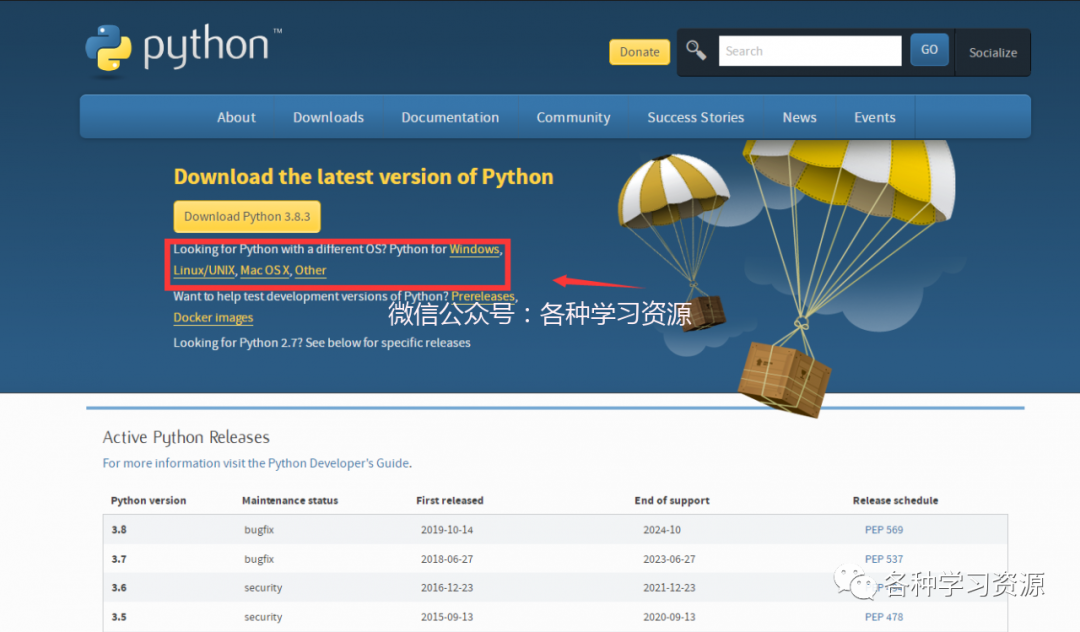Click the 2024-10 end of support cell
The image size is (1080, 632).
click(x=662, y=530)
